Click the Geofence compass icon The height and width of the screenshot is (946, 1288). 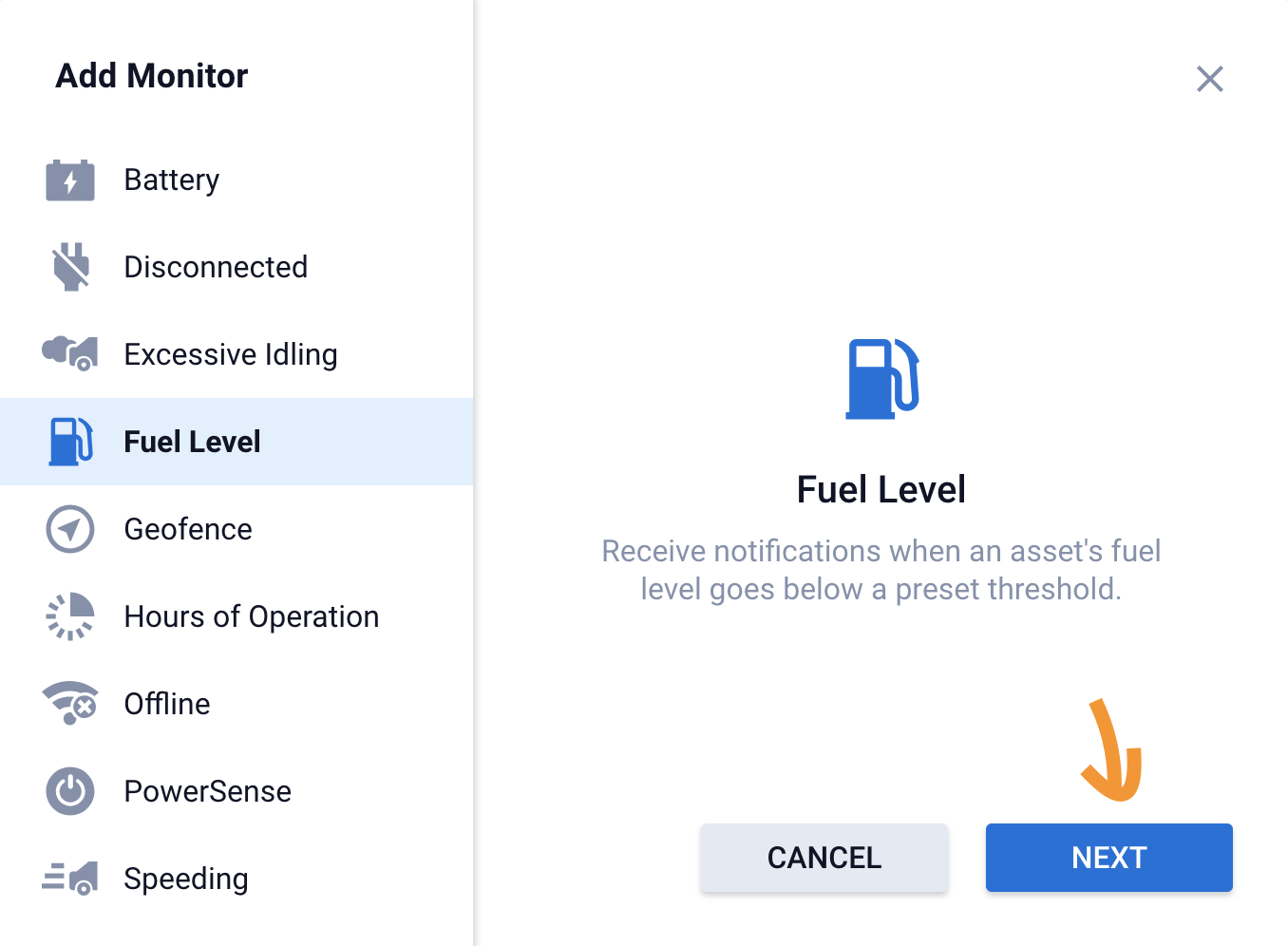70,529
